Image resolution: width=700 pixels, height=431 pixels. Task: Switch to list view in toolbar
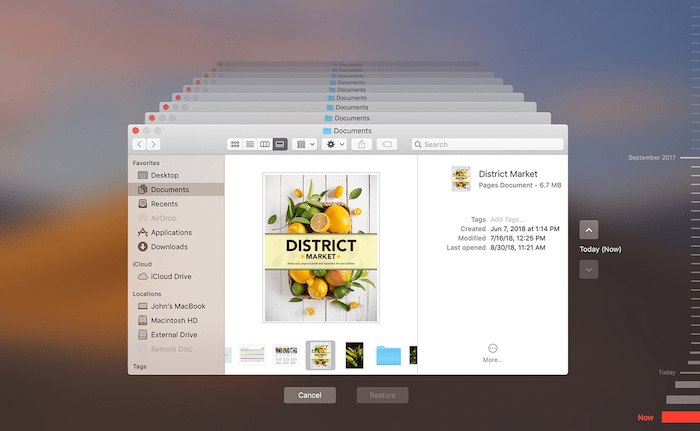point(250,144)
